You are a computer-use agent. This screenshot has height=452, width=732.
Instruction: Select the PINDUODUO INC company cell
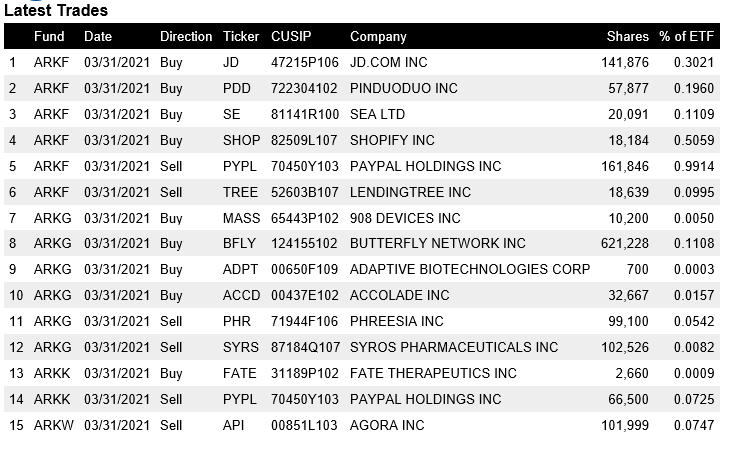point(403,88)
